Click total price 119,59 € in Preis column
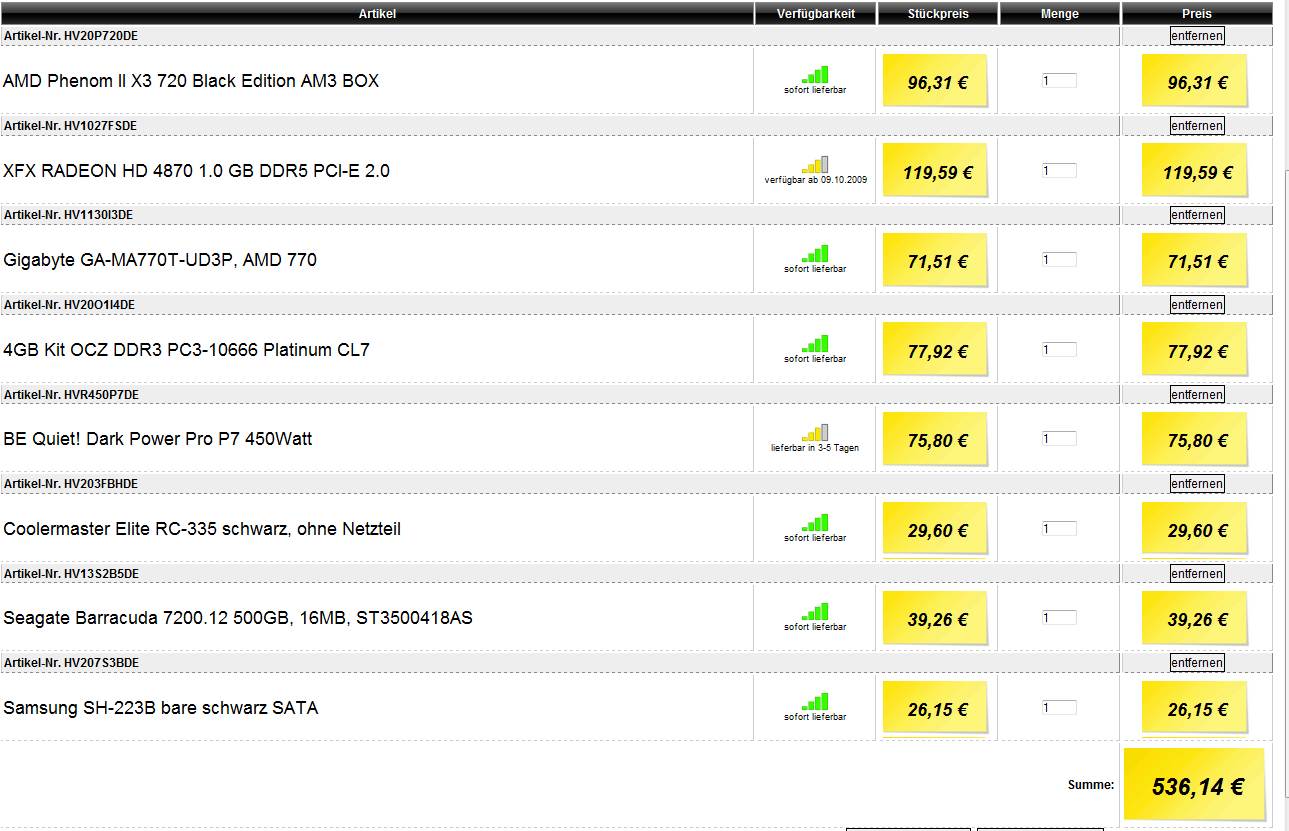The width and height of the screenshot is (1289, 831). click(x=1195, y=172)
